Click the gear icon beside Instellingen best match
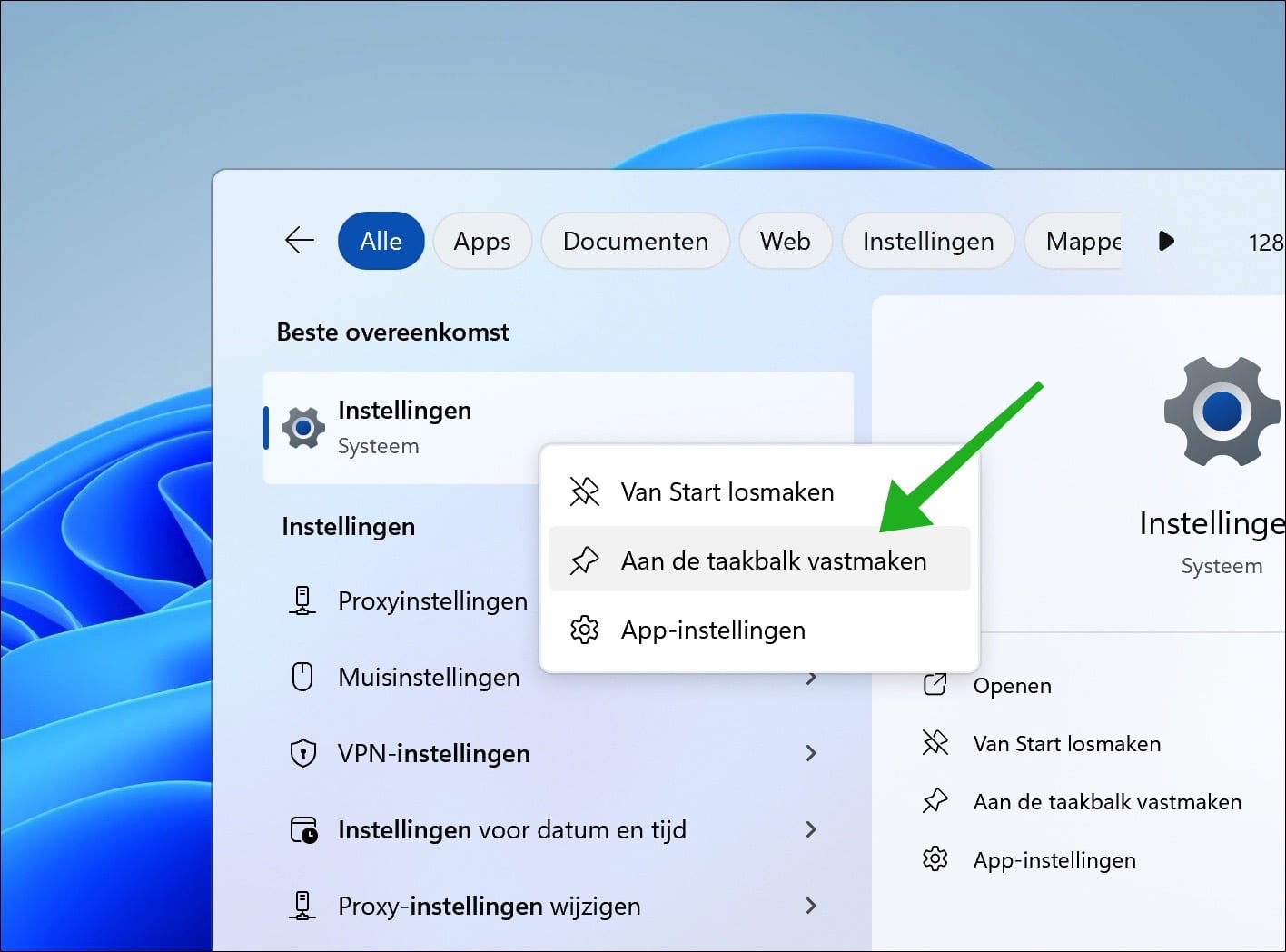The width and height of the screenshot is (1286, 952). [x=302, y=428]
